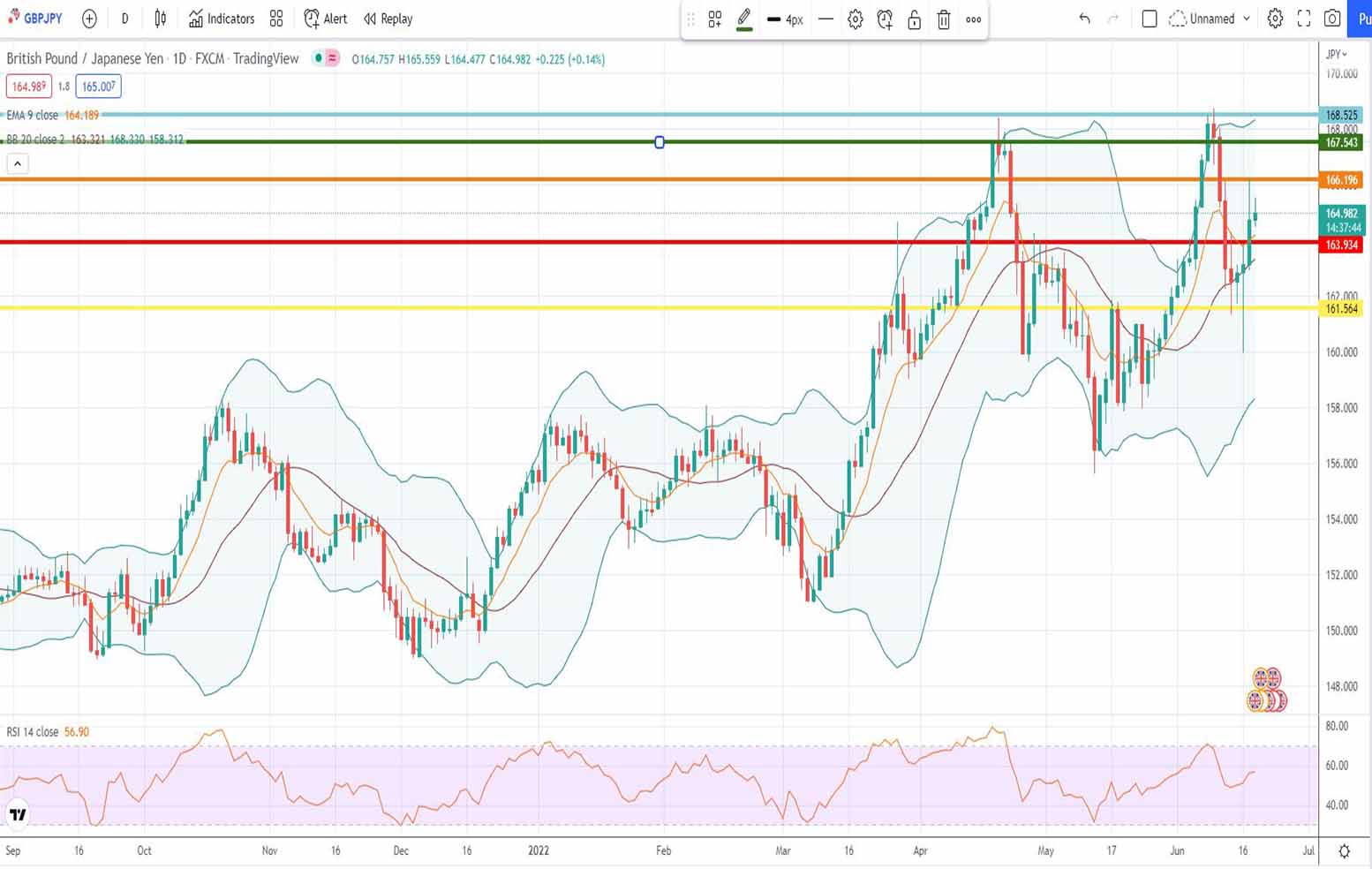1372x869 pixels.
Task: Delete the selected drawing with trash icon
Action: pyautogui.click(x=943, y=19)
